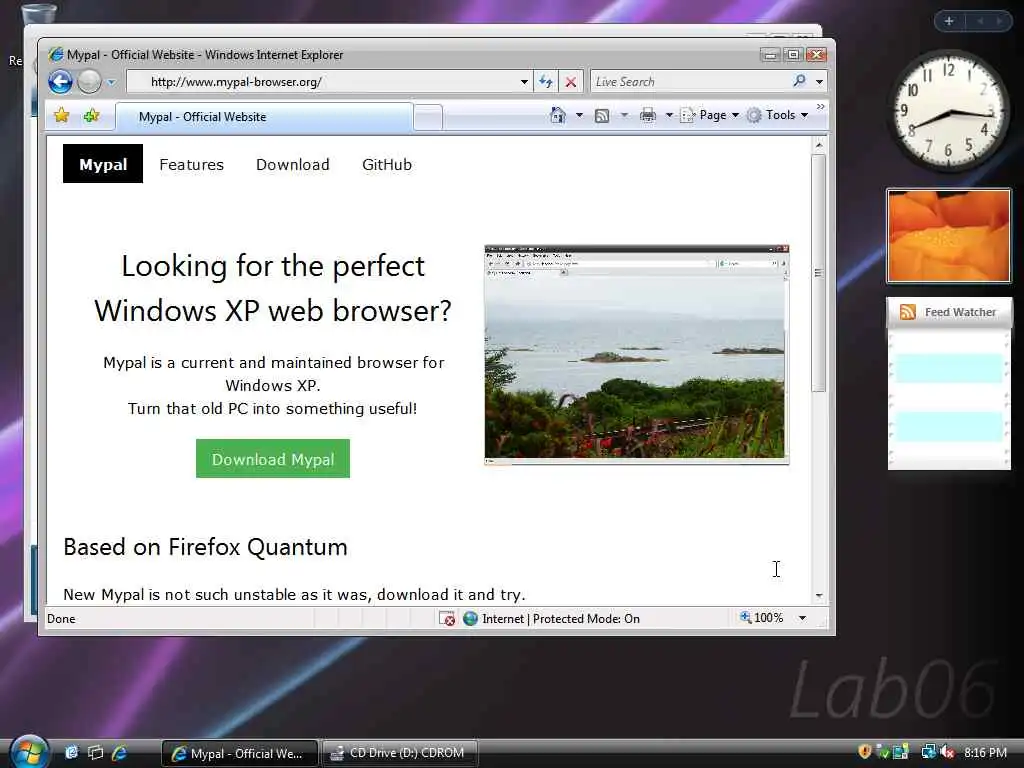Open the Tools menu
The image size is (1024, 768).
[778, 115]
